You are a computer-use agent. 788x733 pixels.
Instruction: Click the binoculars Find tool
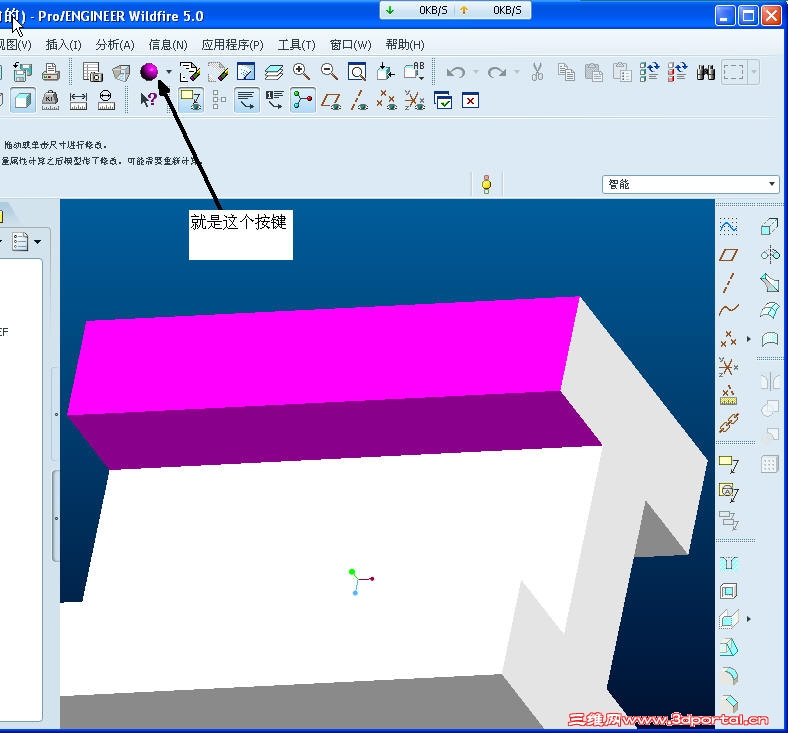[x=706, y=72]
